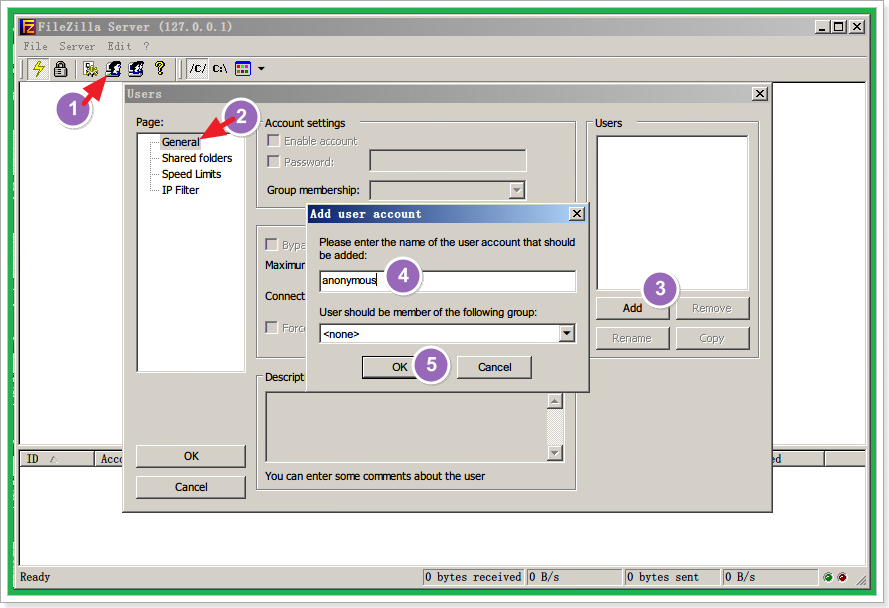Click red status indicator in status bar
889x608 pixels.
[843, 577]
